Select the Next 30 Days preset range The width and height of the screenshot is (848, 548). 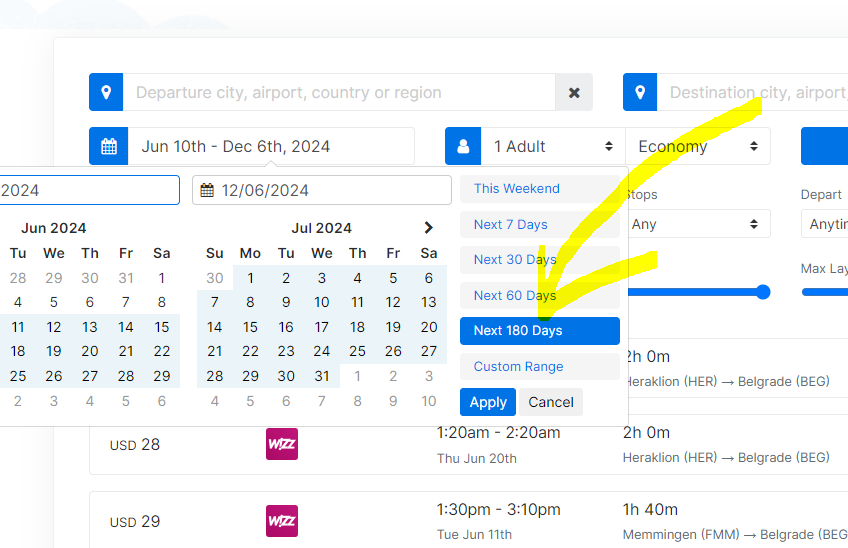coord(540,260)
